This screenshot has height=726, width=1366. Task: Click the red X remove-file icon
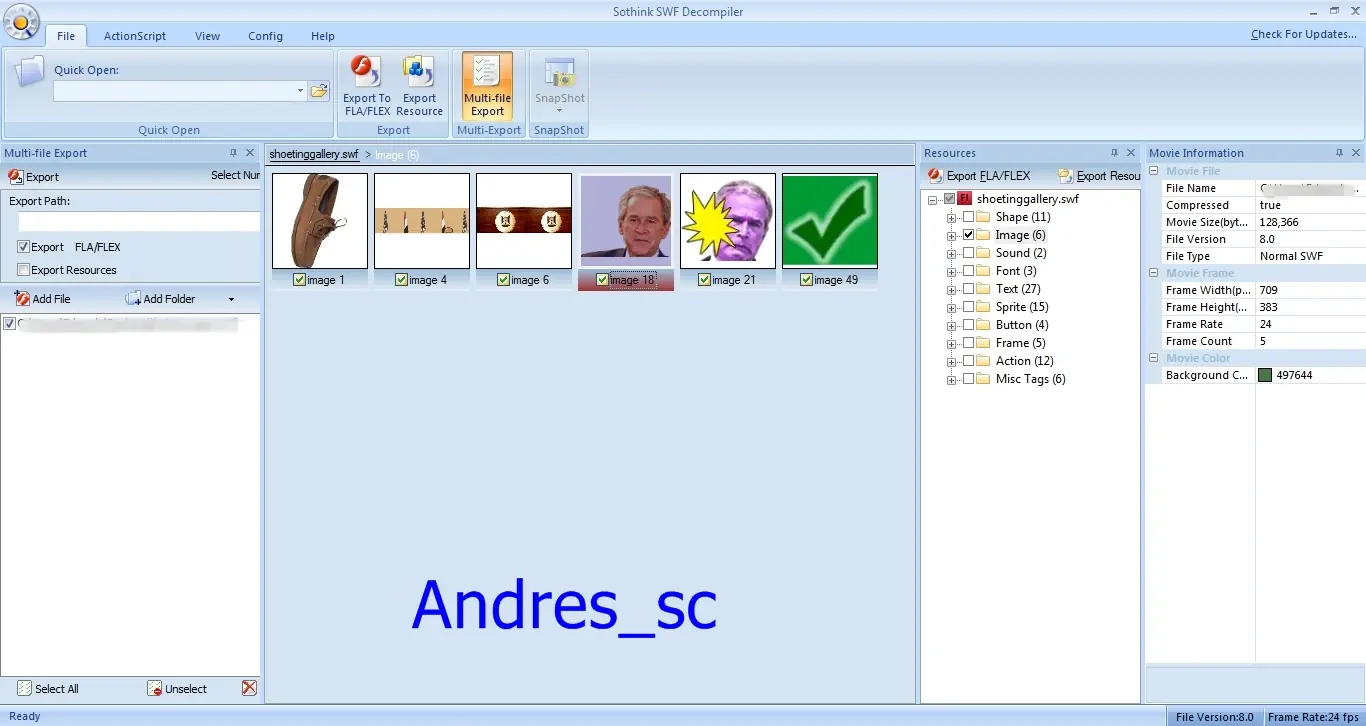249,688
